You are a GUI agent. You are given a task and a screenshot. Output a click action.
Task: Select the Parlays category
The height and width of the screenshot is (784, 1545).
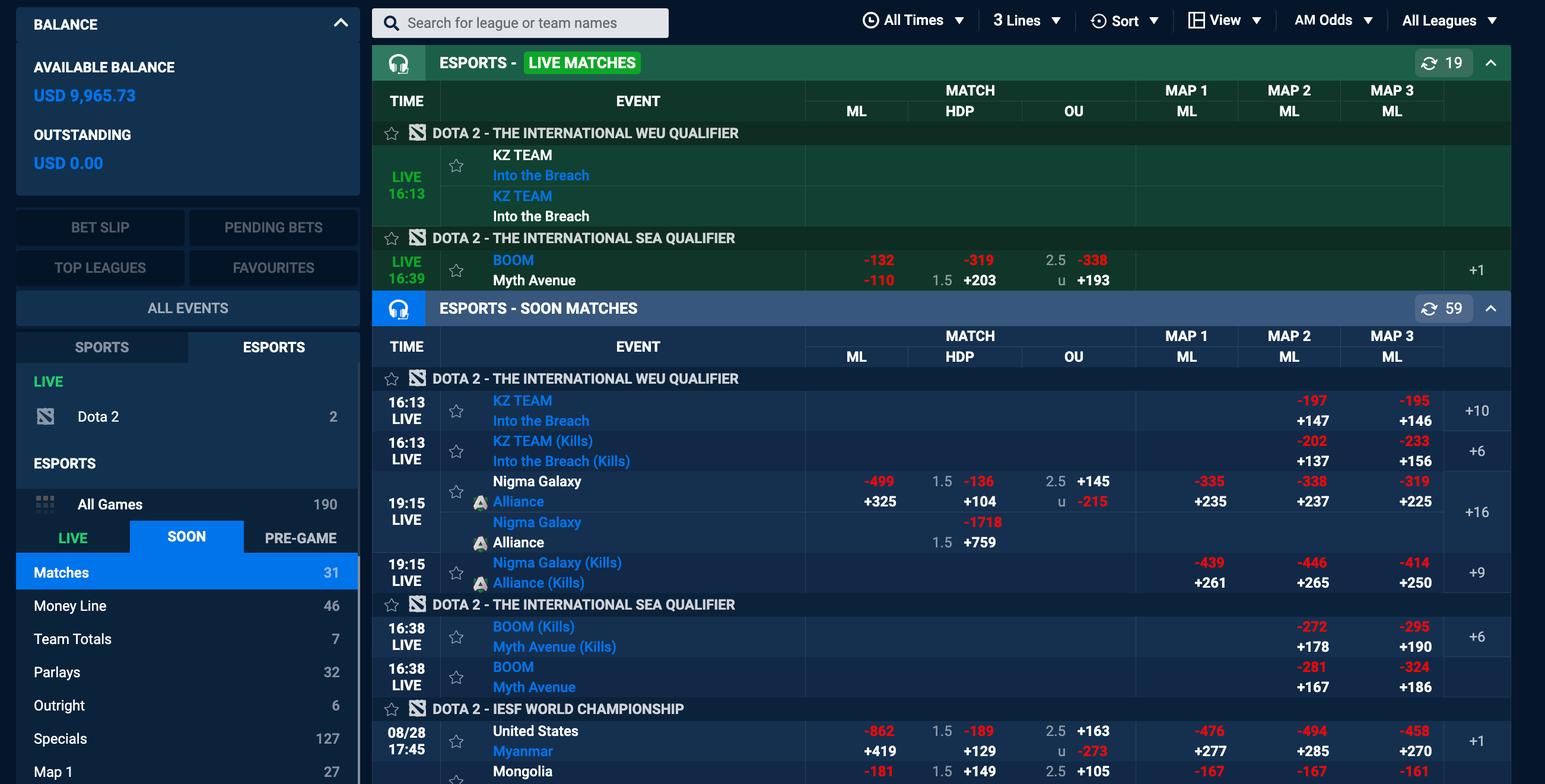tap(186, 672)
